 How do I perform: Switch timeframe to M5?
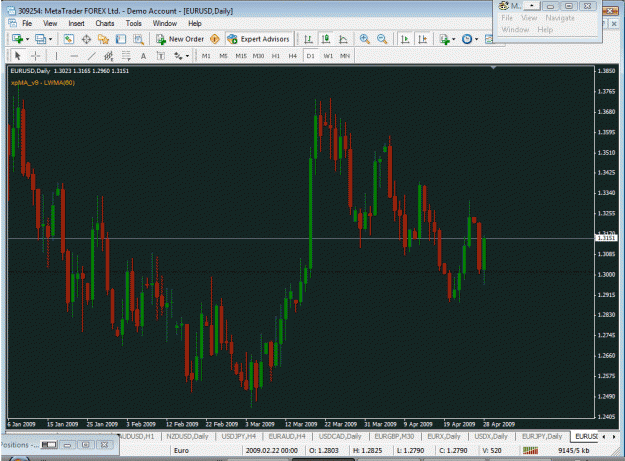(223, 56)
